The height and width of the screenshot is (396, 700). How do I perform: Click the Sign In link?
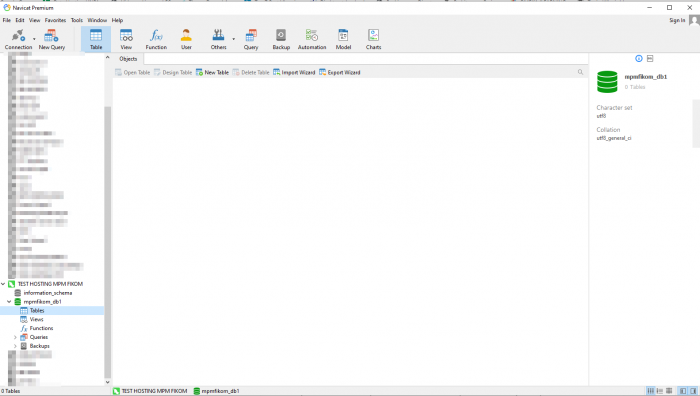677,20
